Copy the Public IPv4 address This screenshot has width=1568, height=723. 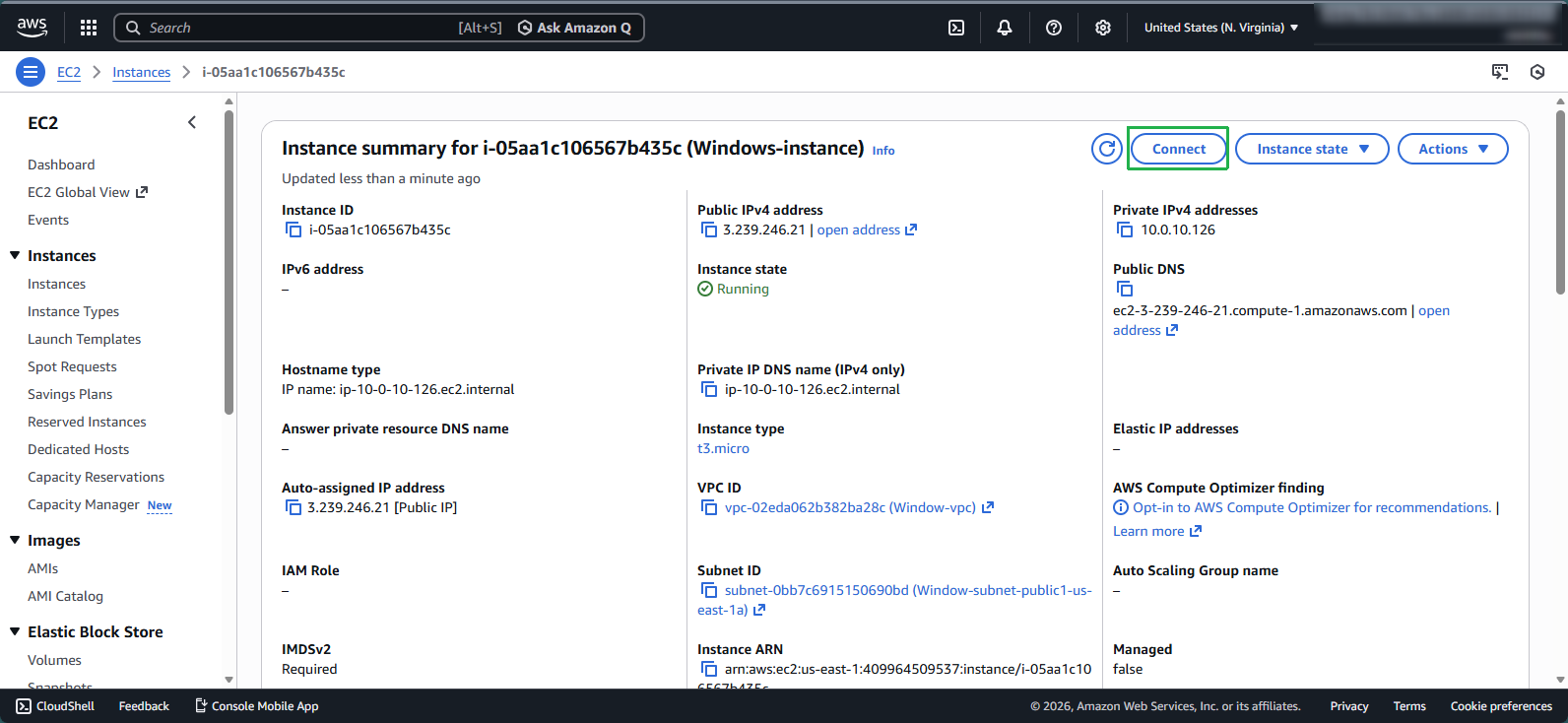[x=709, y=230]
